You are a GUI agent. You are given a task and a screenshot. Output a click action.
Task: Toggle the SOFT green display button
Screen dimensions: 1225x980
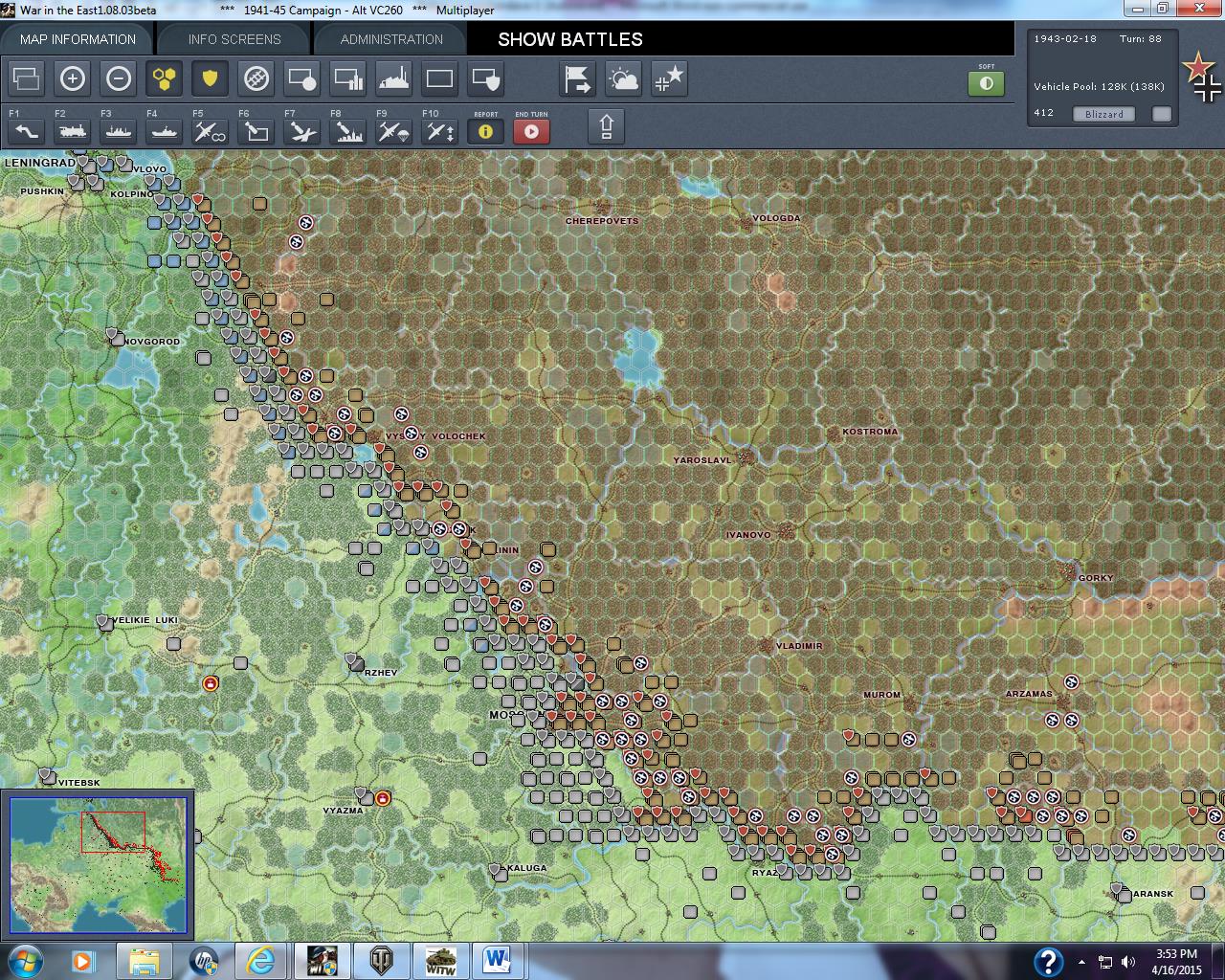point(986,83)
